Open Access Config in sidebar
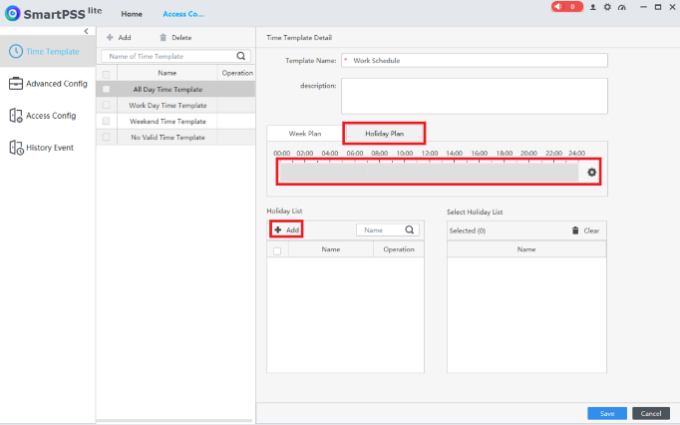Image resolution: width=680 pixels, height=425 pixels. click(43, 115)
